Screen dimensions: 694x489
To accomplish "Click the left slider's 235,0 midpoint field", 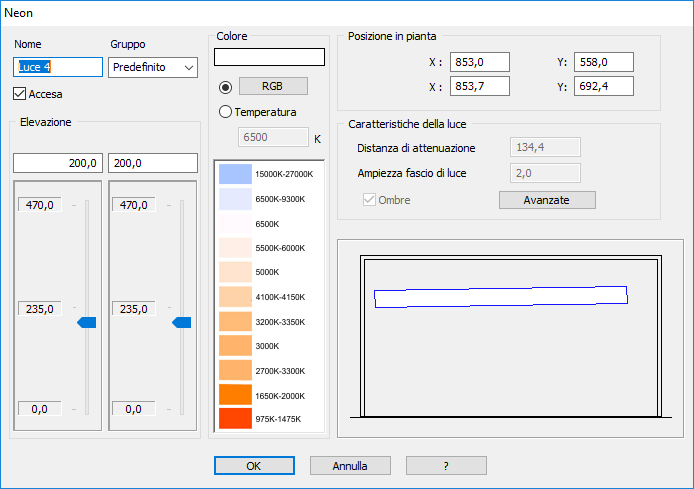I will click(40, 309).
